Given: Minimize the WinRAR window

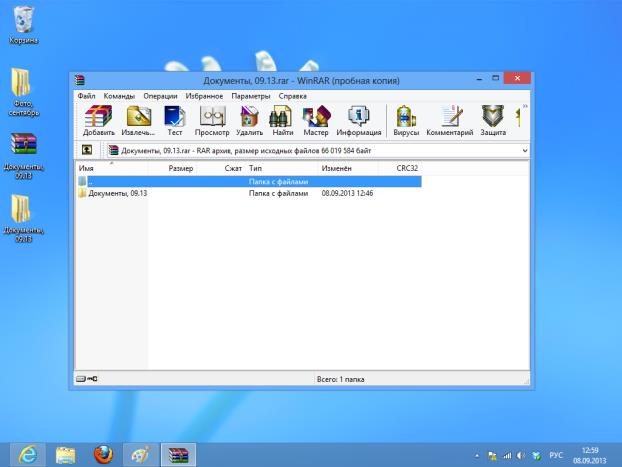Looking at the screenshot, I should pyautogui.click(x=479, y=79).
